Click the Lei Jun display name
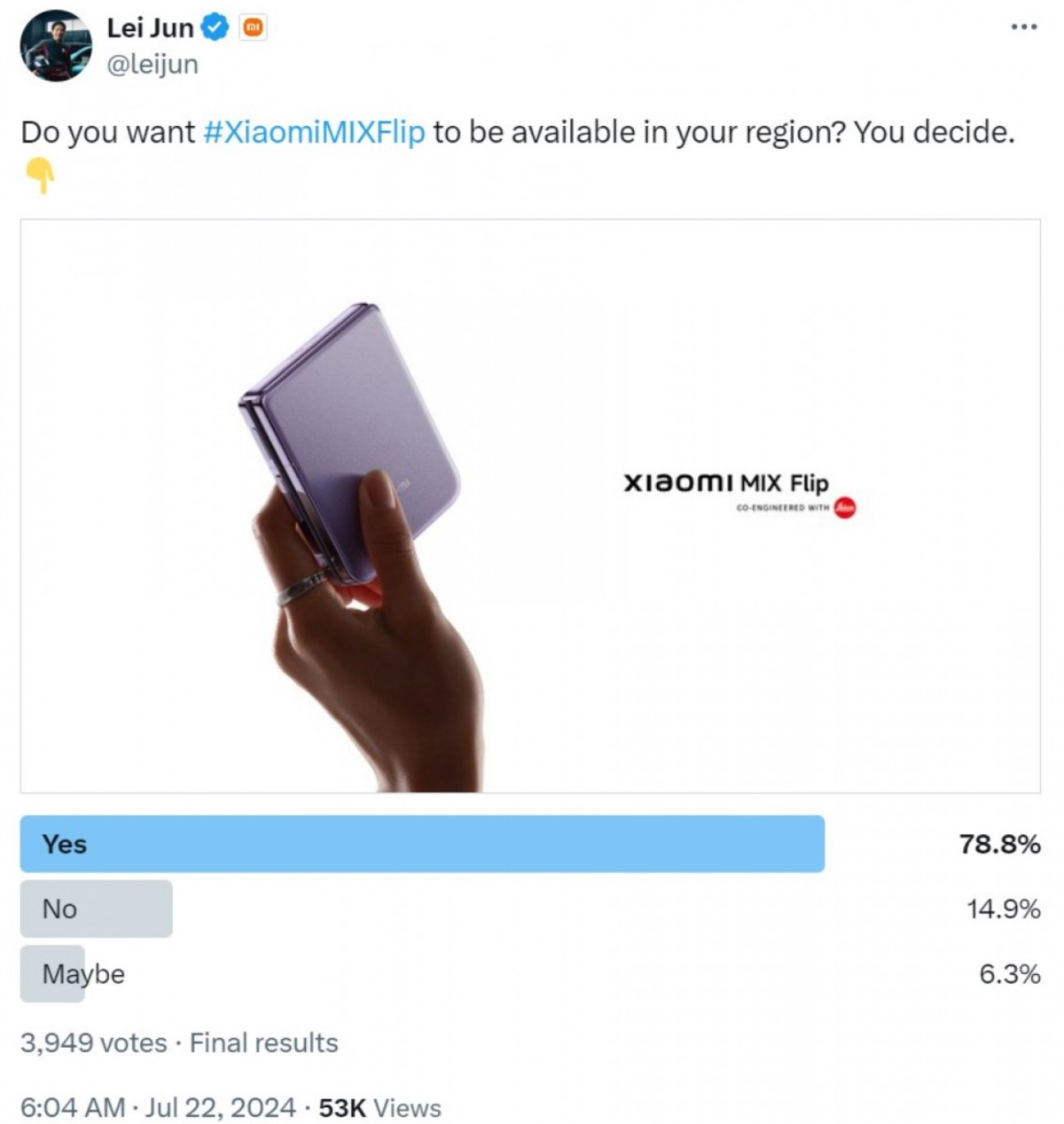This screenshot has width=1064, height=1124. (x=150, y=28)
